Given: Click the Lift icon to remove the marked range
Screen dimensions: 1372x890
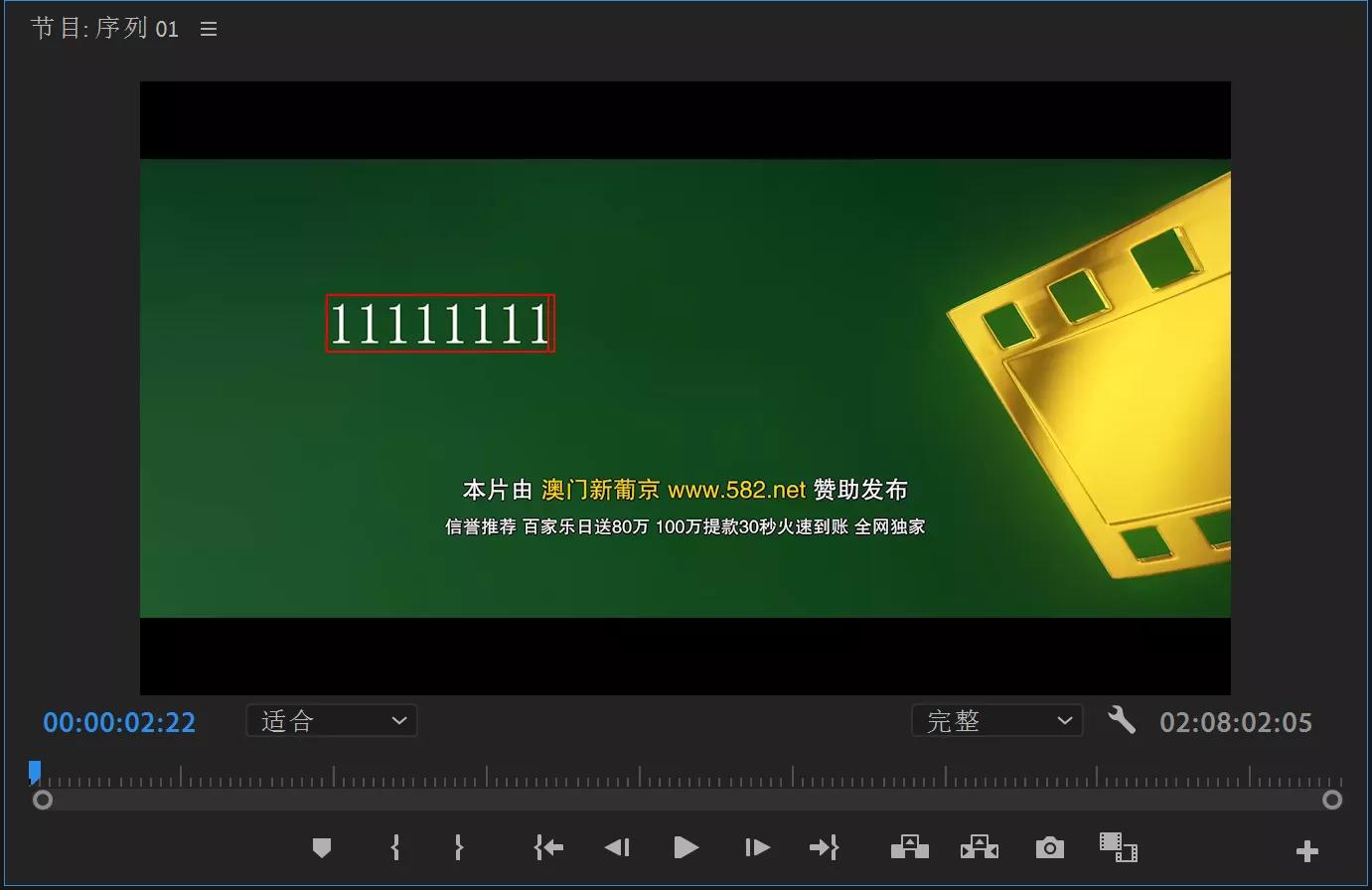Looking at the screenshot, I should [x=909, y=847].
